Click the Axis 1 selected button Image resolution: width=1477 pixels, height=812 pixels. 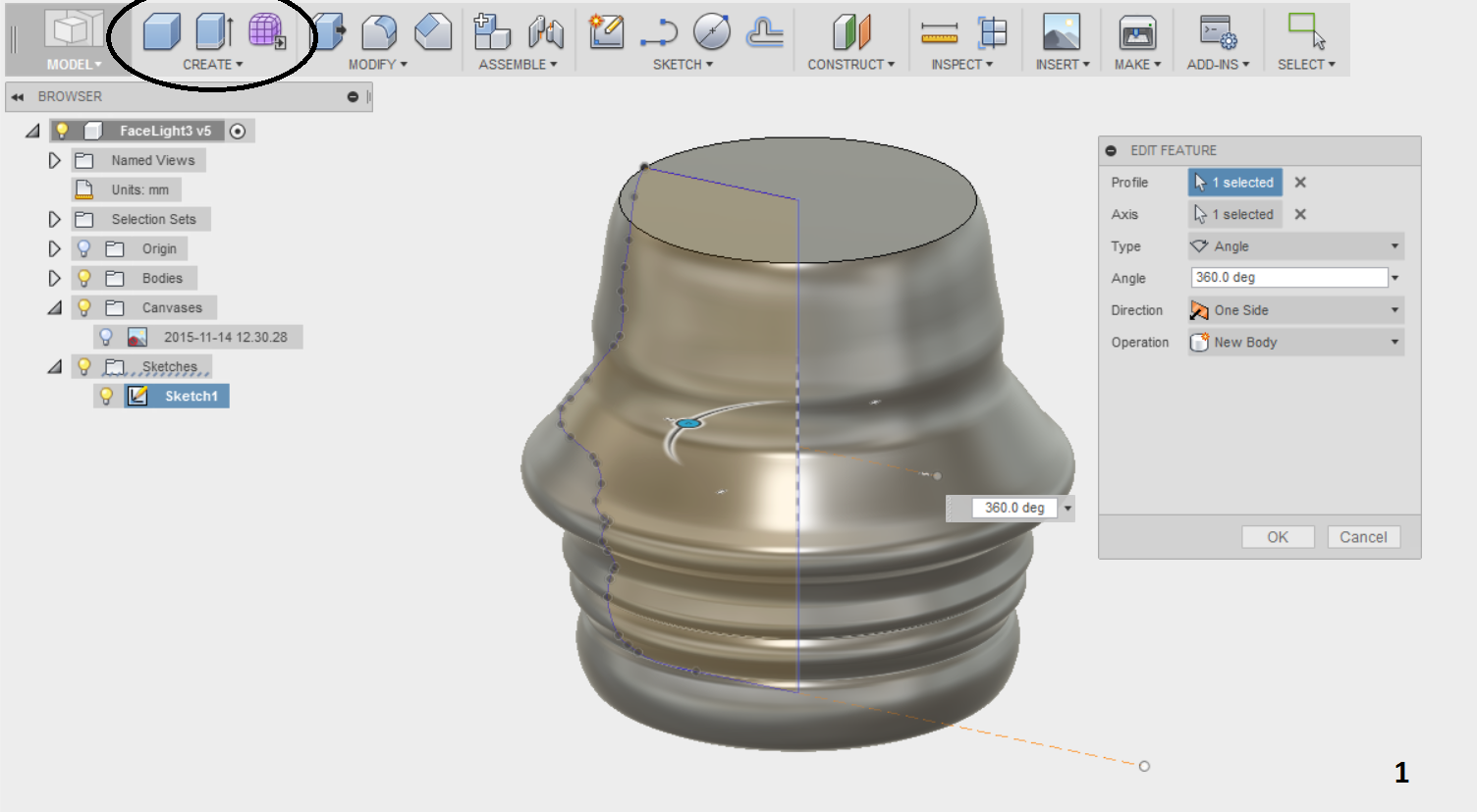[x=1235, y=214]
